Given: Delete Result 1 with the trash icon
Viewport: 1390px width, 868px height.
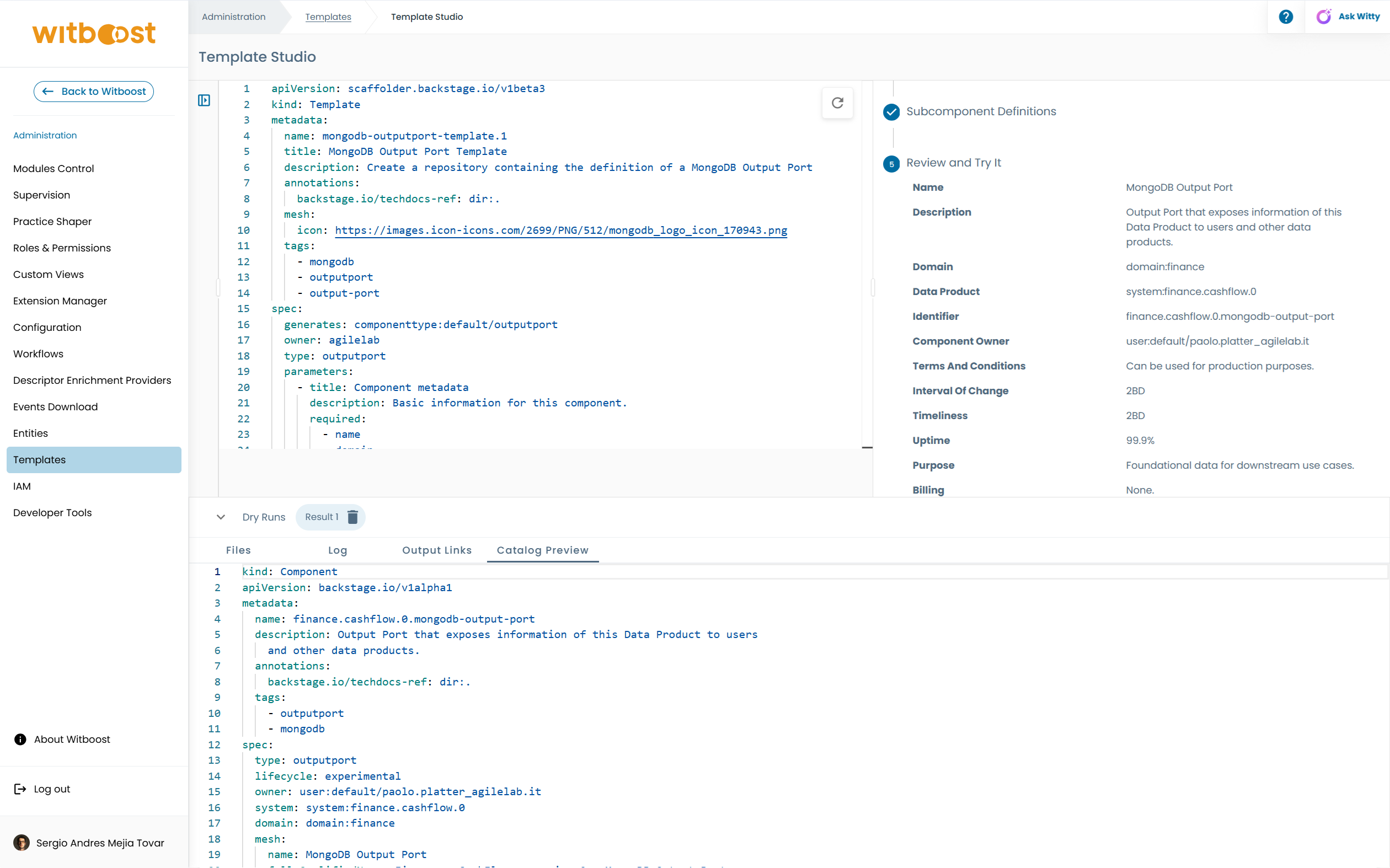Looking at the screenshot, I should 352,517.
